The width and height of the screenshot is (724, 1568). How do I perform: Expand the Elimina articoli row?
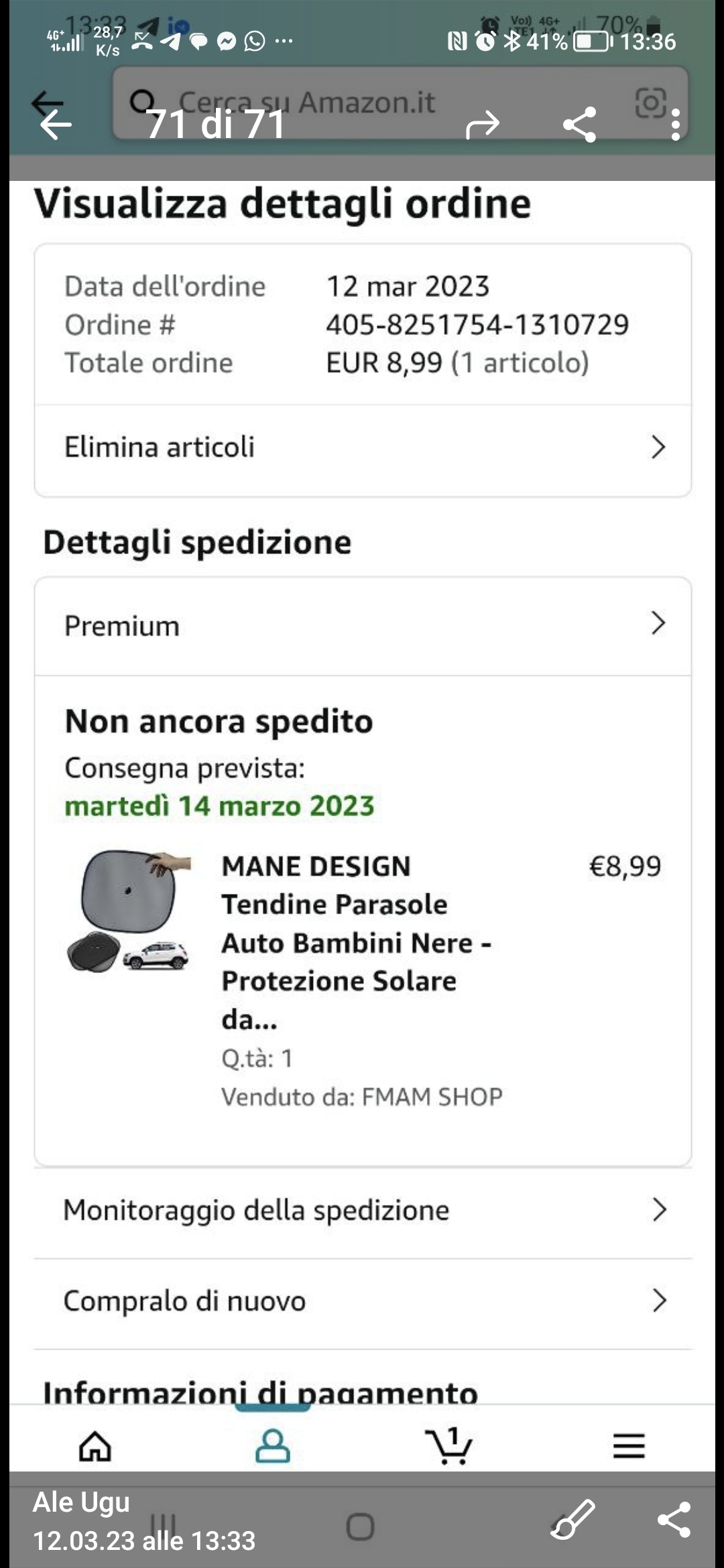click(x=362, y=447)
